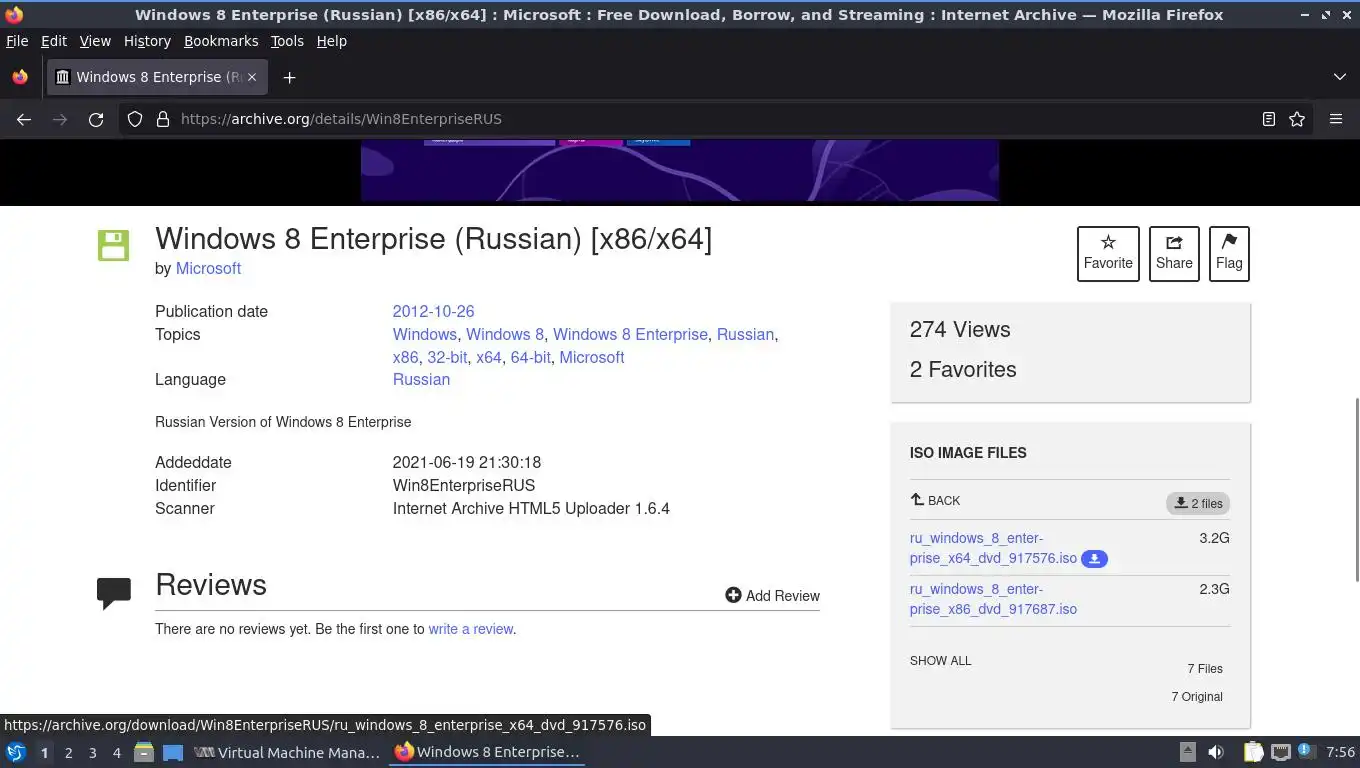Image resolution: width=1360 pixels, height=768 pixels.
Task: Click the 32-bit topic link
Action: click(447, 358)
